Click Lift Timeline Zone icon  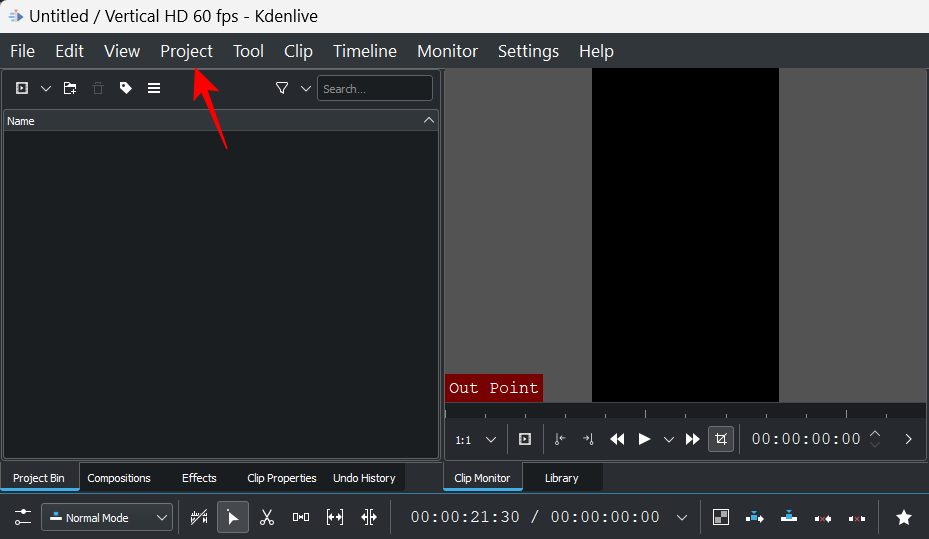coord(857,517)
